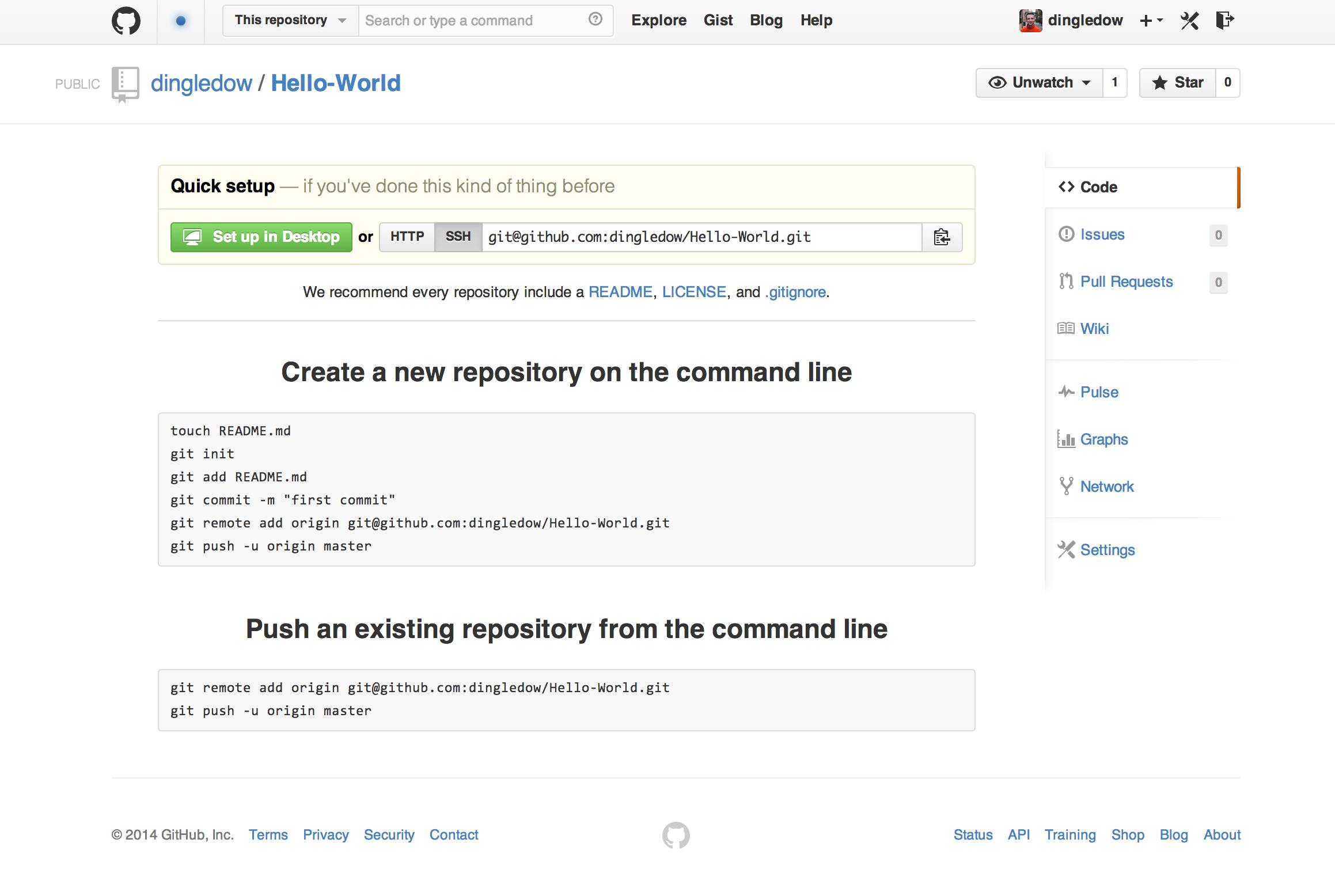Open Privacy in footer
The width and height of the screenshot is (1335, 896).
click(326, 835)
